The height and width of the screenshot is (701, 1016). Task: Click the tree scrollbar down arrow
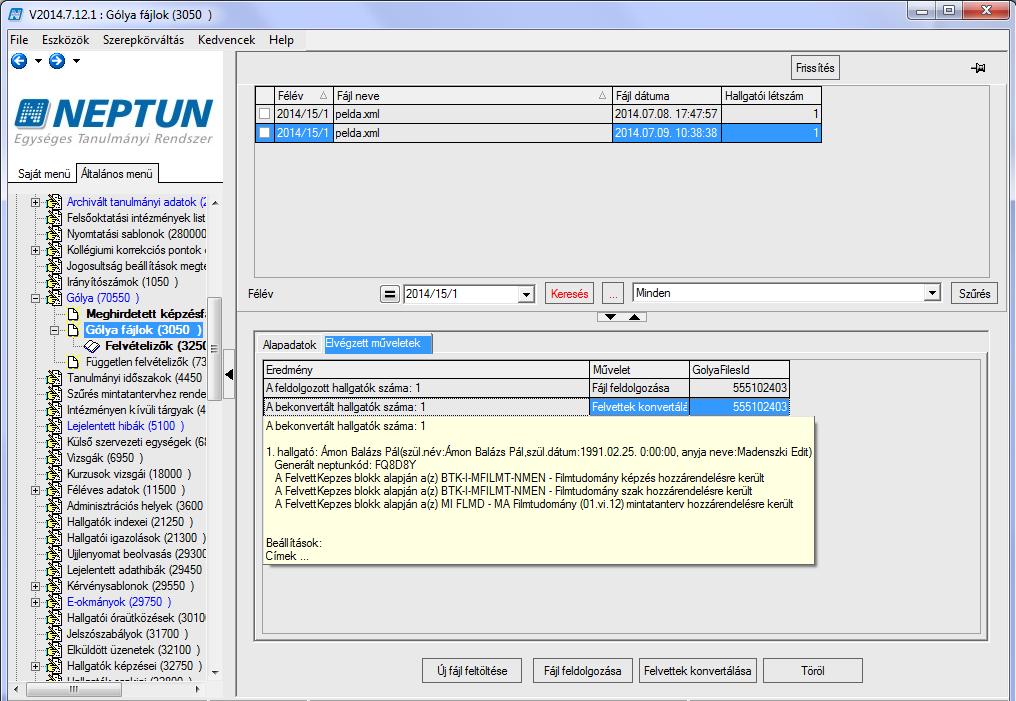(215, 672)
